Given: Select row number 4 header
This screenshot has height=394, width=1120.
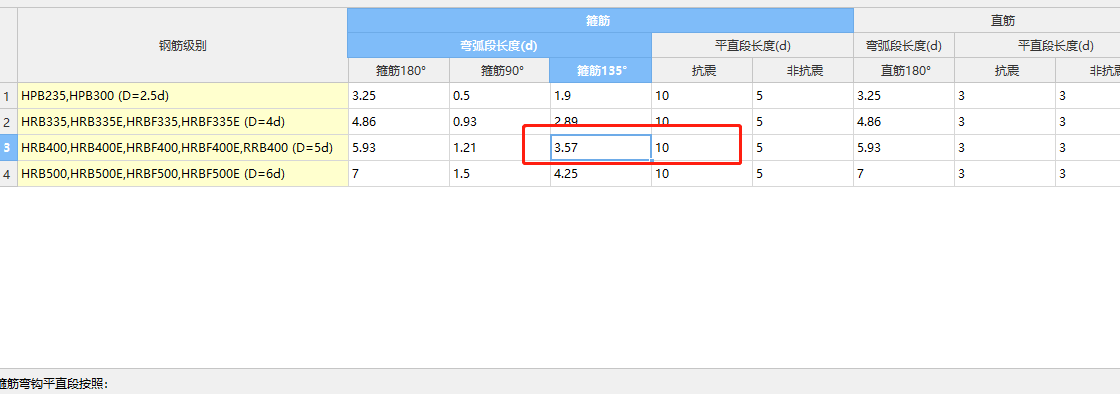Looking at the screenshot, I should pos(9,173).
